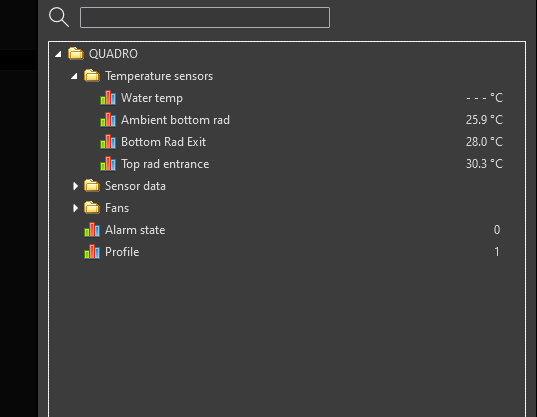Image resolution: width=537 pixels, height=417 pixels.
Task: Select the Profile entry
Action: tap(122, 252)
